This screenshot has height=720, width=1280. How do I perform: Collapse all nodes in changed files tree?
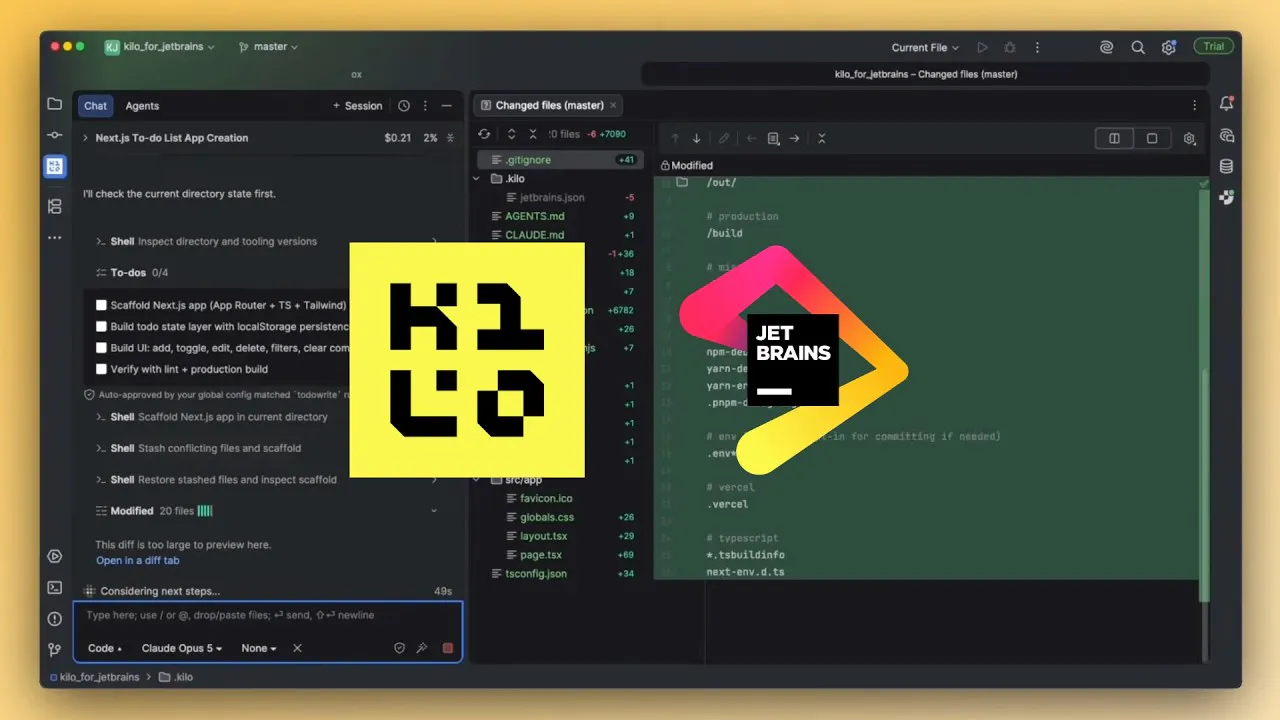tap(533, 134)
